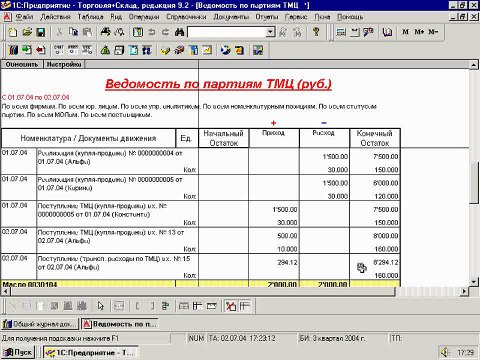
Task: Click the red arrow outgoing document icon
Action: coord(41,50)
